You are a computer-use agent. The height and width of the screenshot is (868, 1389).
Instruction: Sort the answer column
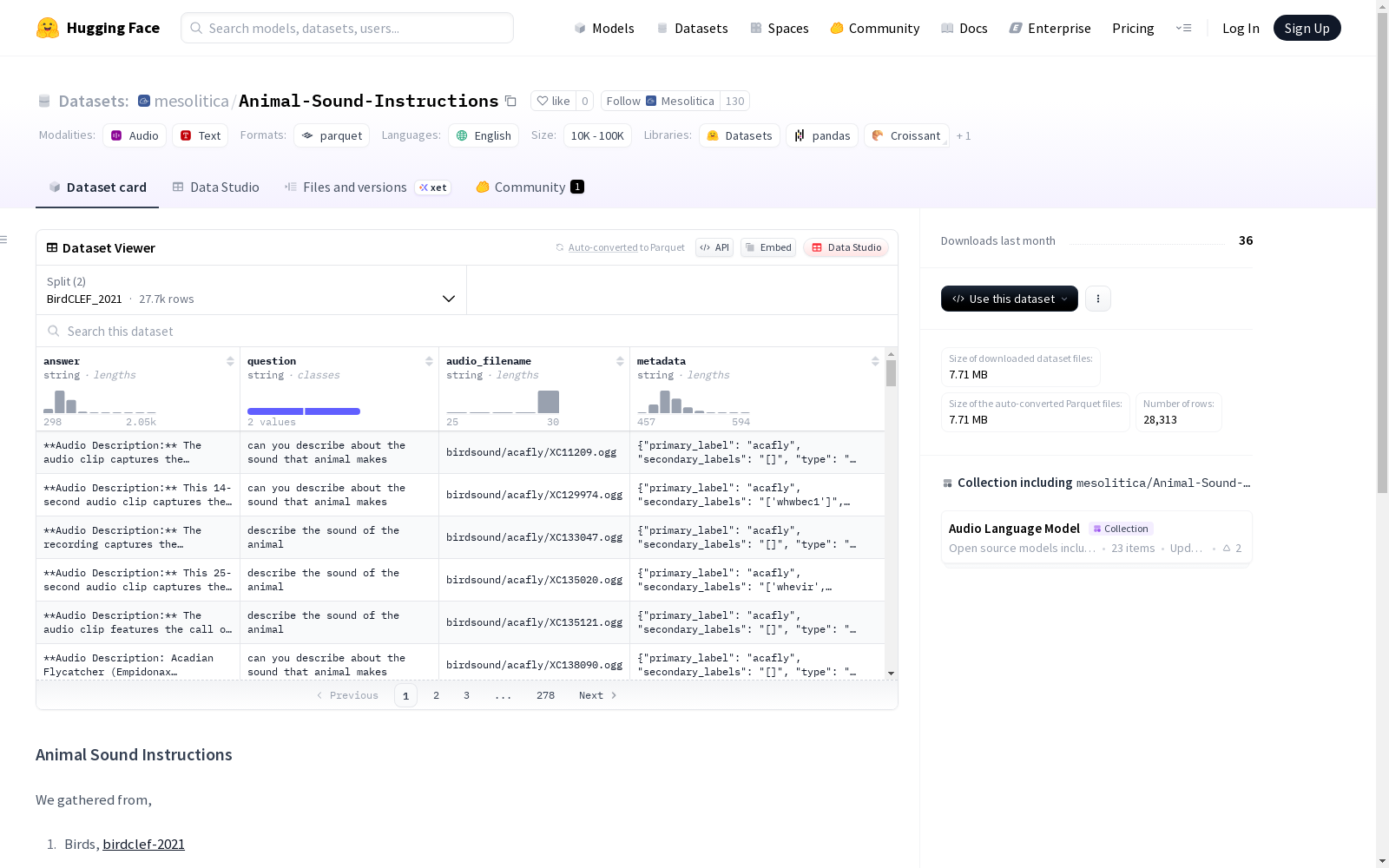(230, 361)
